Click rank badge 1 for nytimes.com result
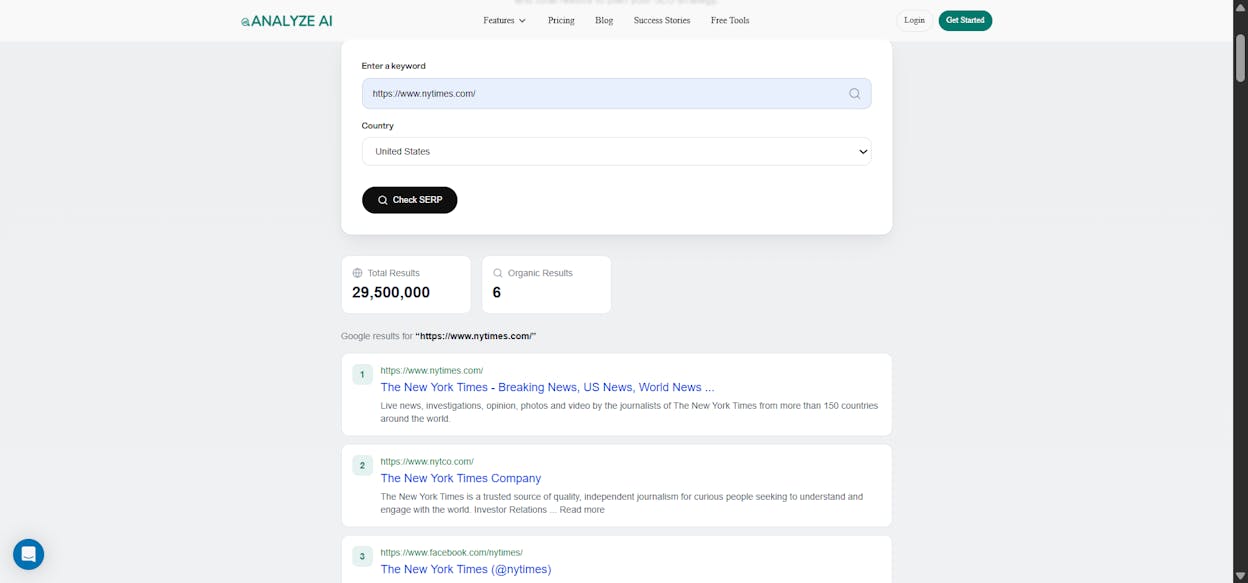1248x583 pixels. pos(362,374)
